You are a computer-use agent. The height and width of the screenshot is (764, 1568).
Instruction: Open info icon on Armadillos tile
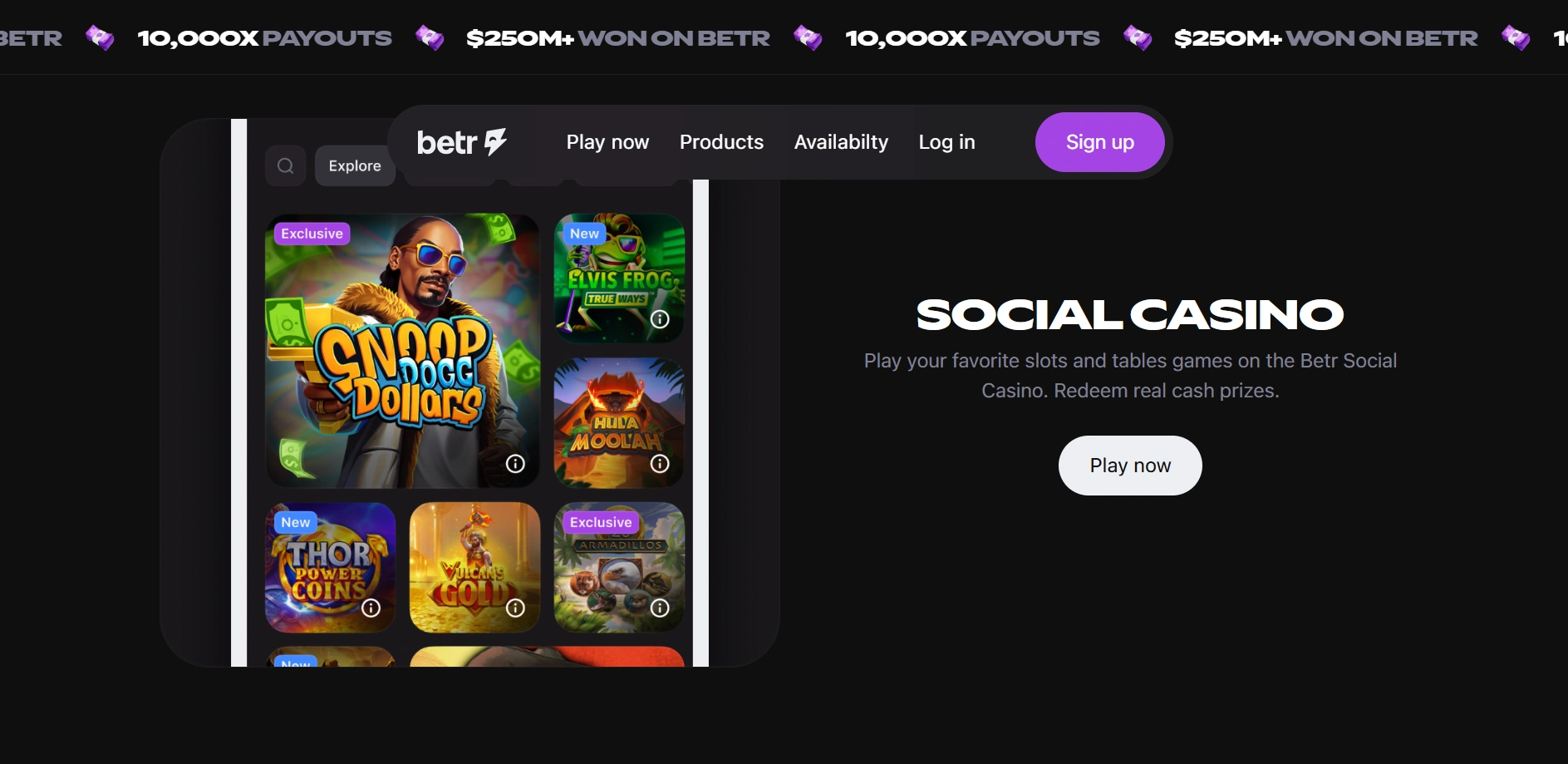coord(660,608)
